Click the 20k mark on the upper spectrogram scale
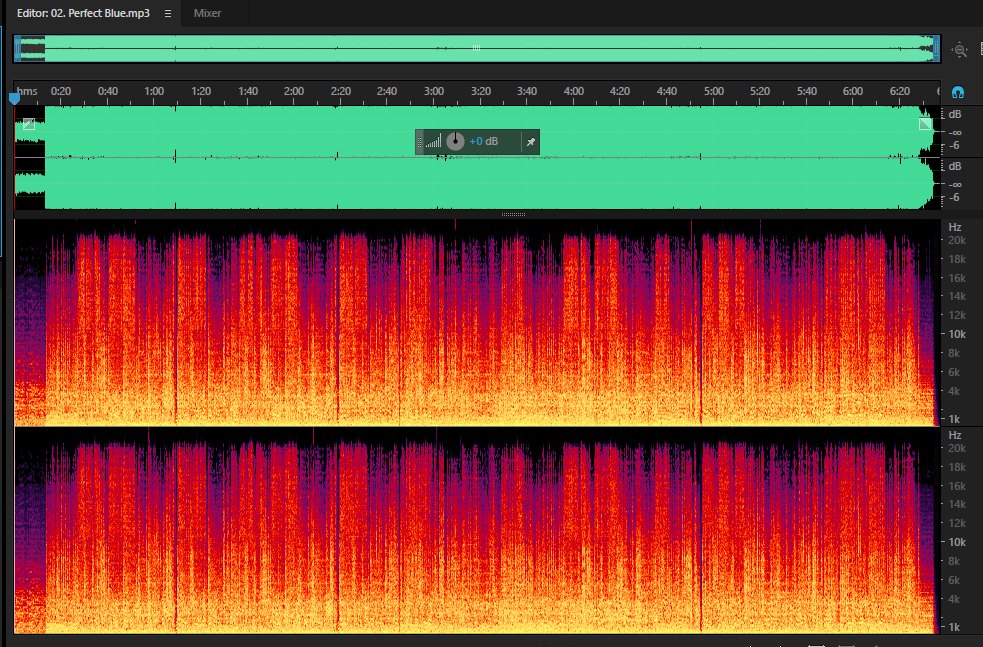This screenshot has width=983, height=647. 957,240
